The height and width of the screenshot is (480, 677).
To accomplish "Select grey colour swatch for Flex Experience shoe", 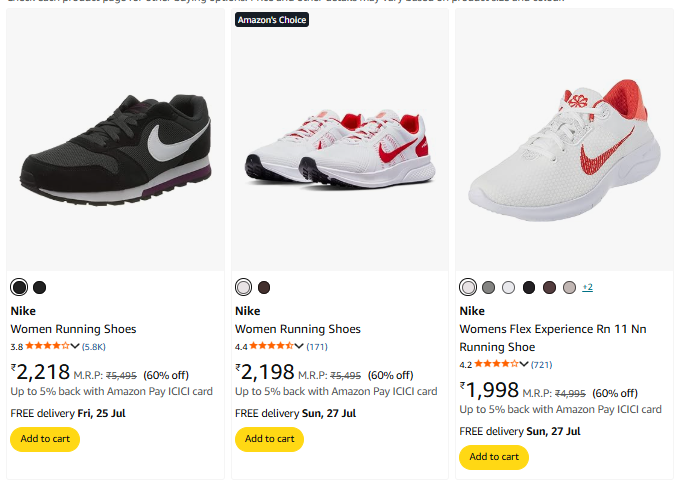I will [488, 288].
